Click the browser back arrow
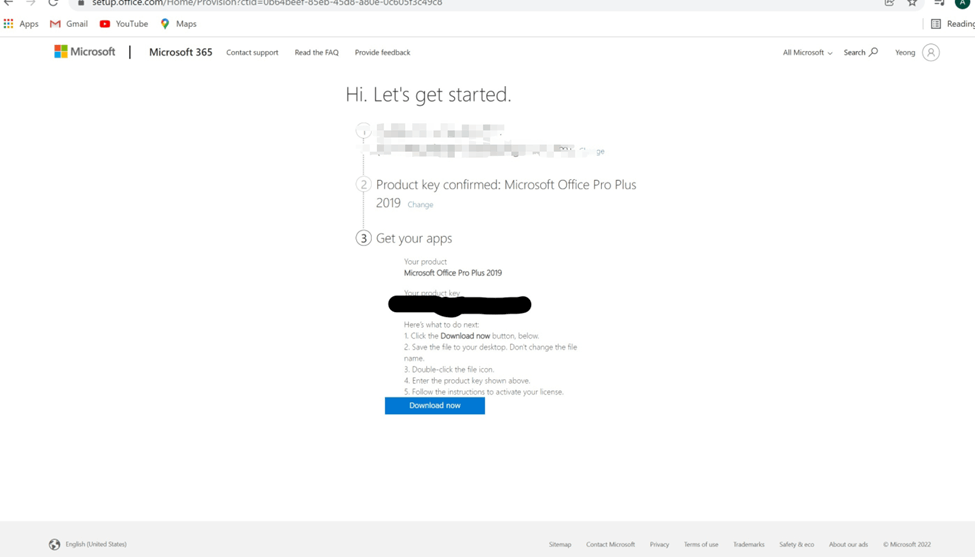The width and height of the screenshot is (975, 557). (8, 2)
